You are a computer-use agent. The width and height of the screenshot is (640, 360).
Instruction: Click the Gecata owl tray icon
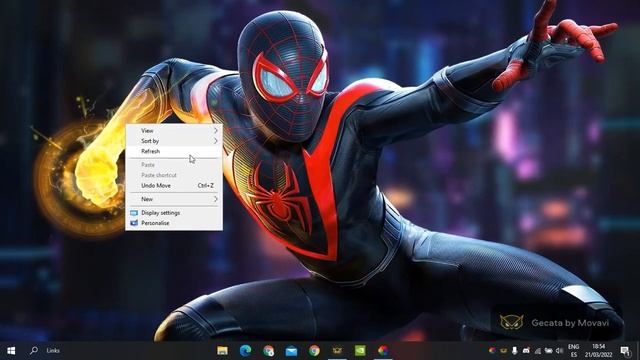coord(504,351)
